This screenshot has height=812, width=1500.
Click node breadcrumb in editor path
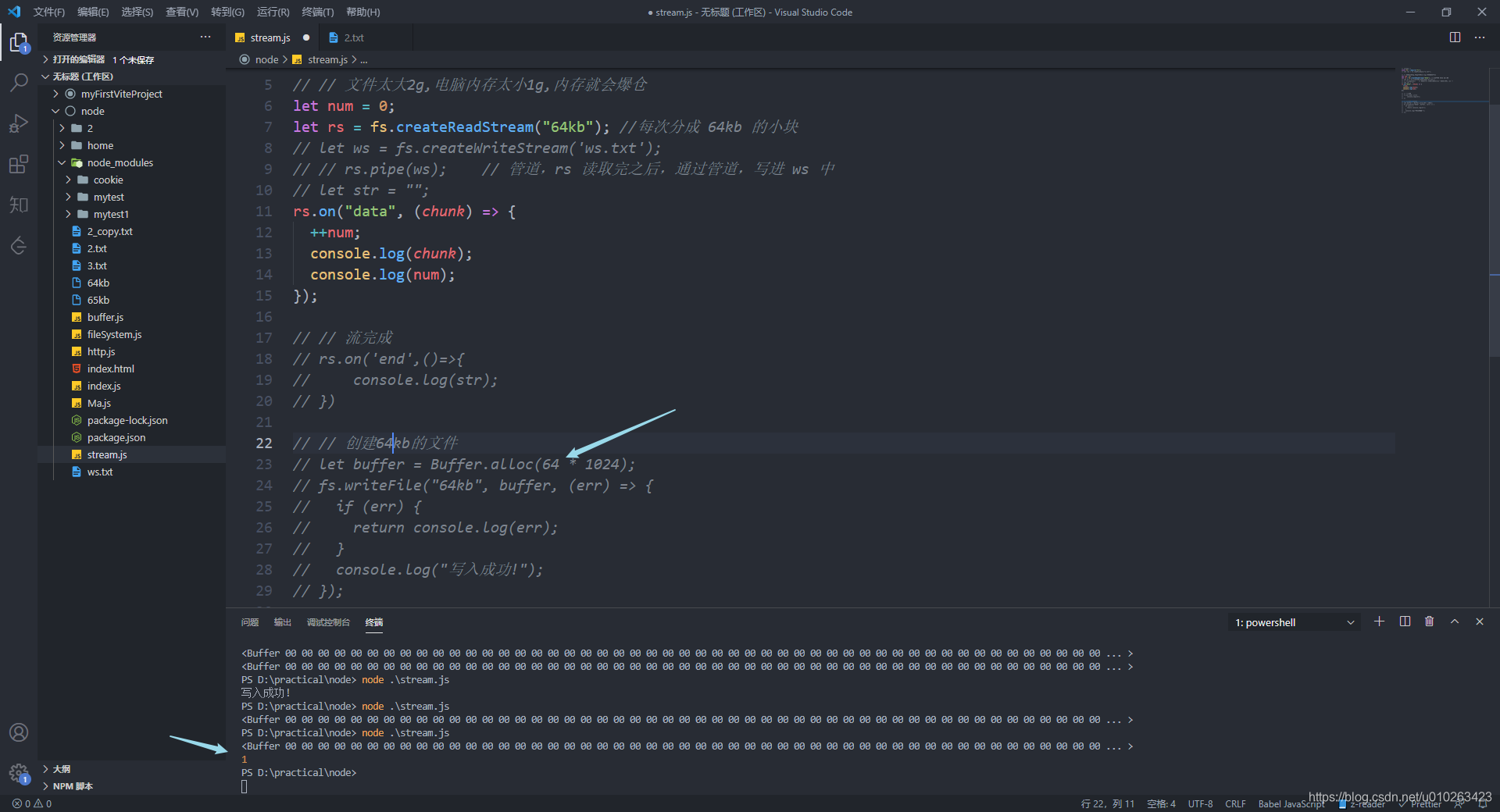coord(266,59)
